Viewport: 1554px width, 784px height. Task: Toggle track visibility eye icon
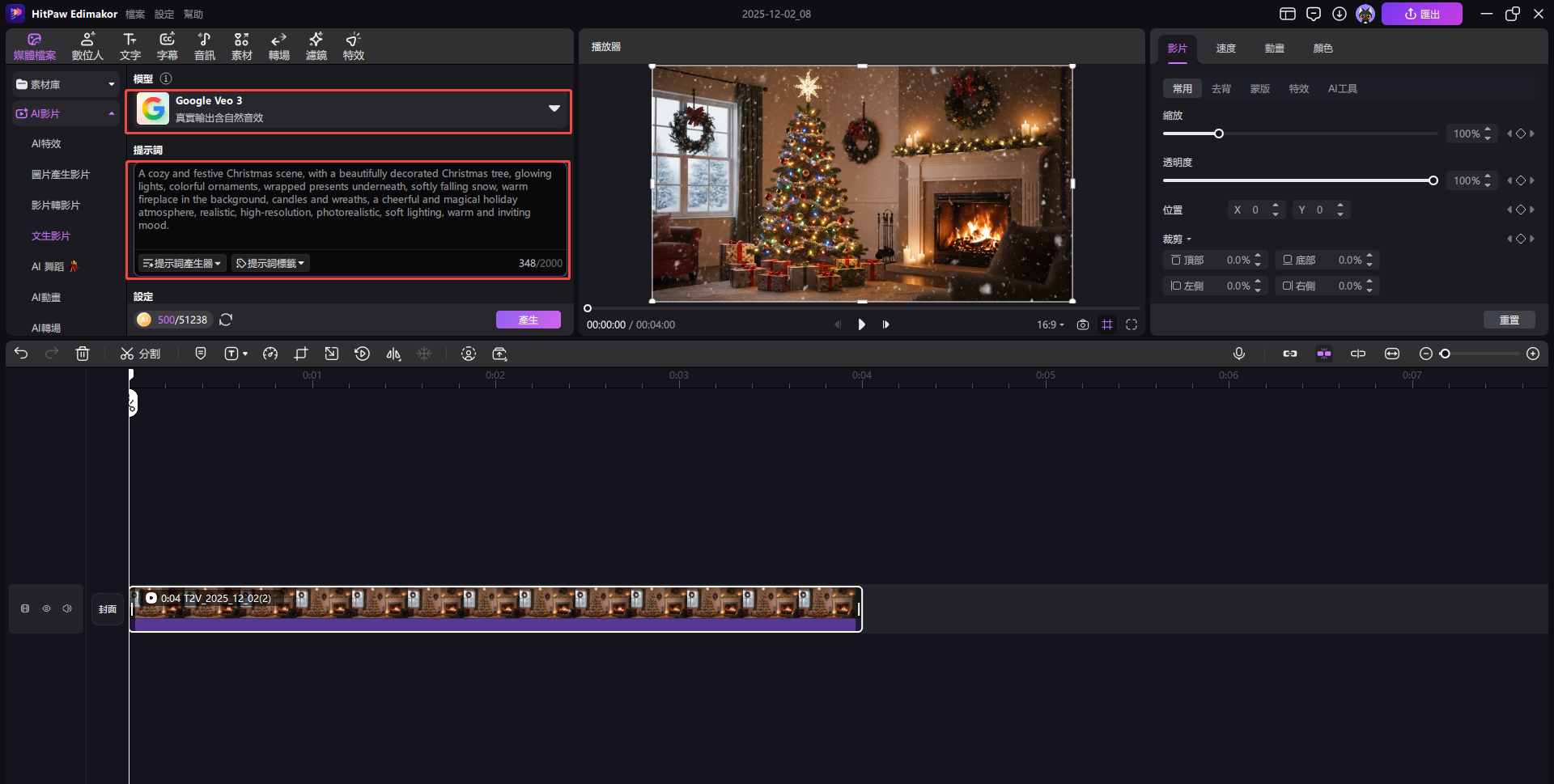pyautogui.click(x=46, y=608)
